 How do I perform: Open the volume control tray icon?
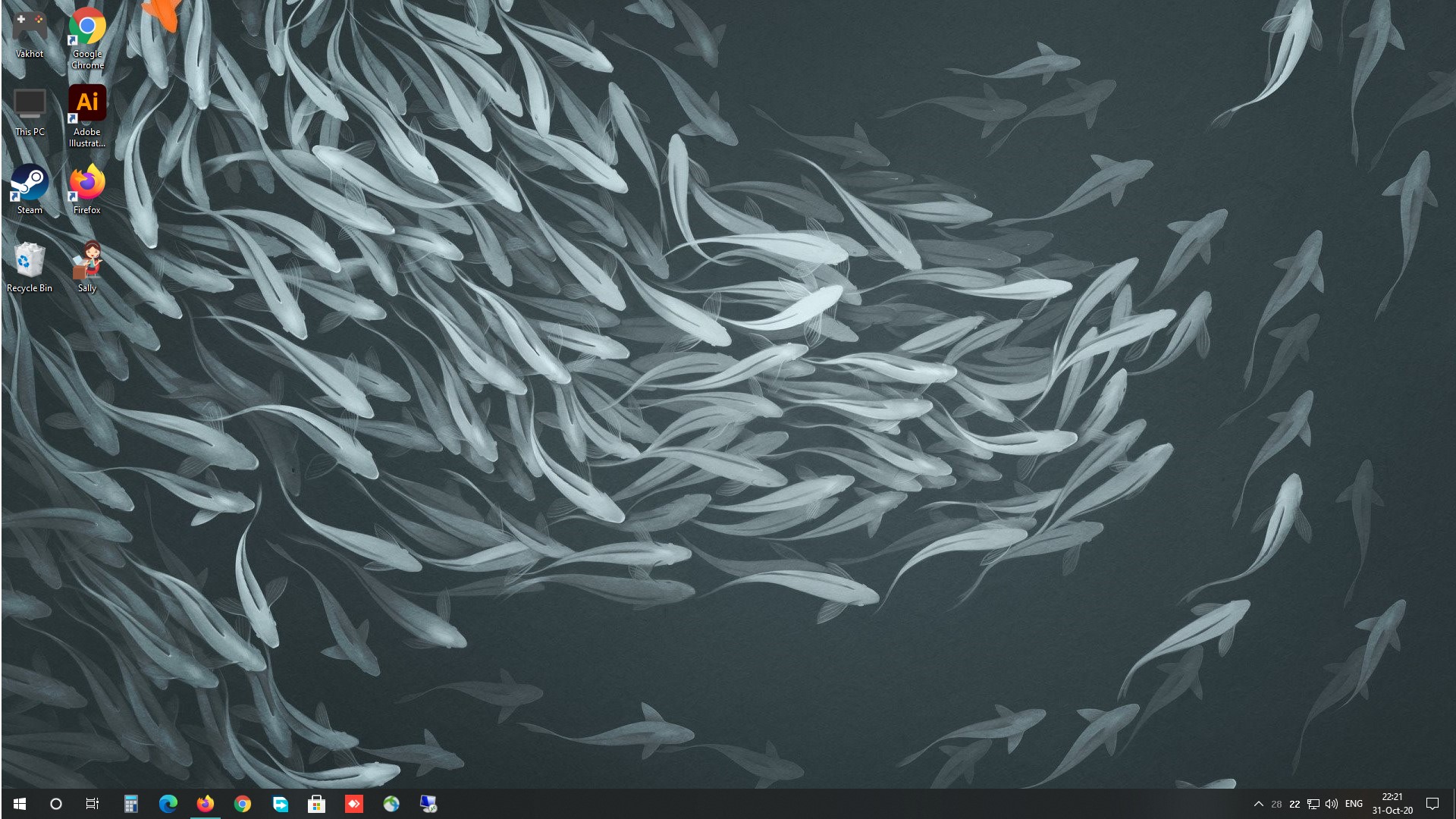(x=1332, y=804)
